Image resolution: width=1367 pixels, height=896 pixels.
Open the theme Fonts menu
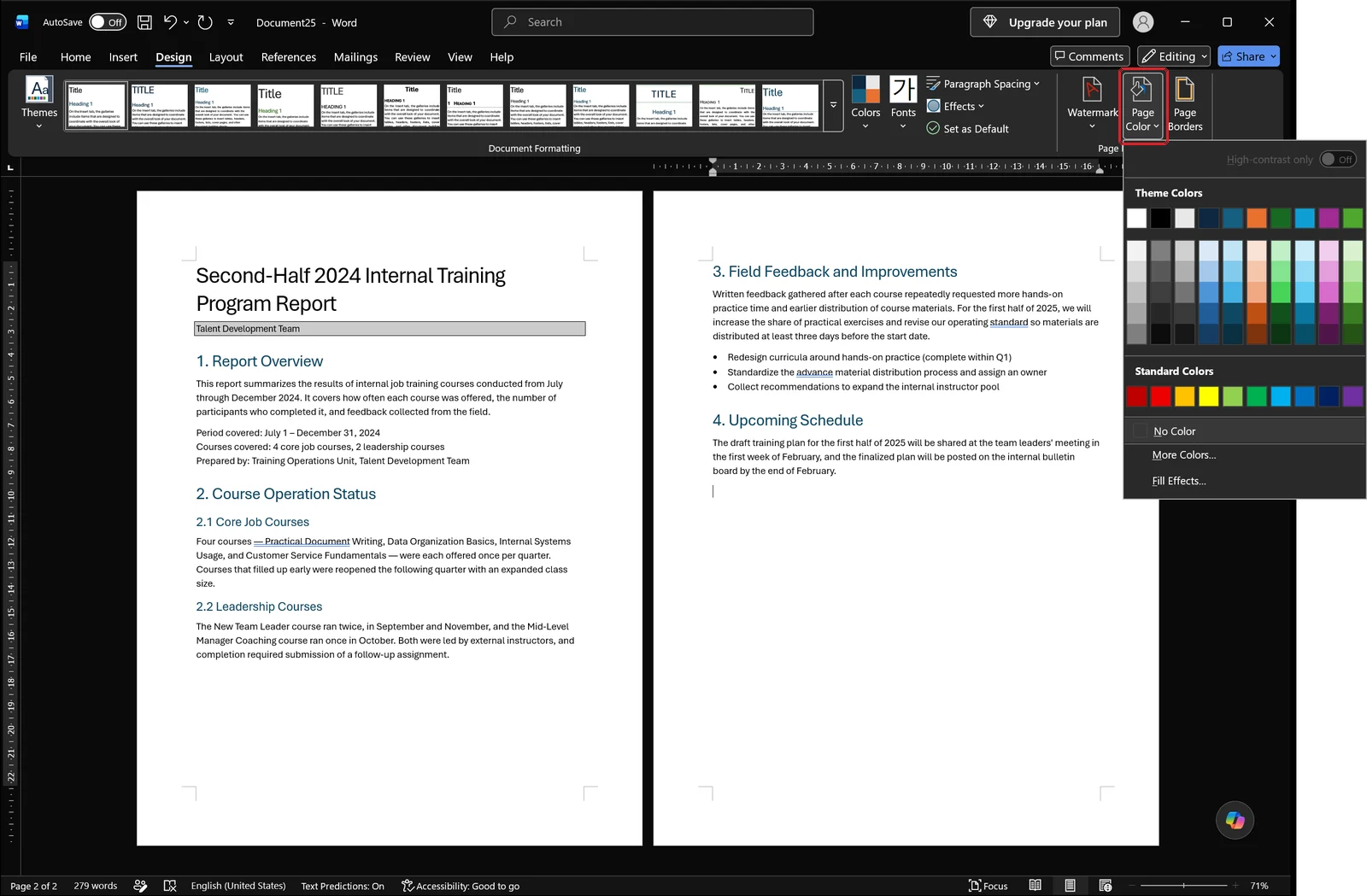(x=903, y=102)
